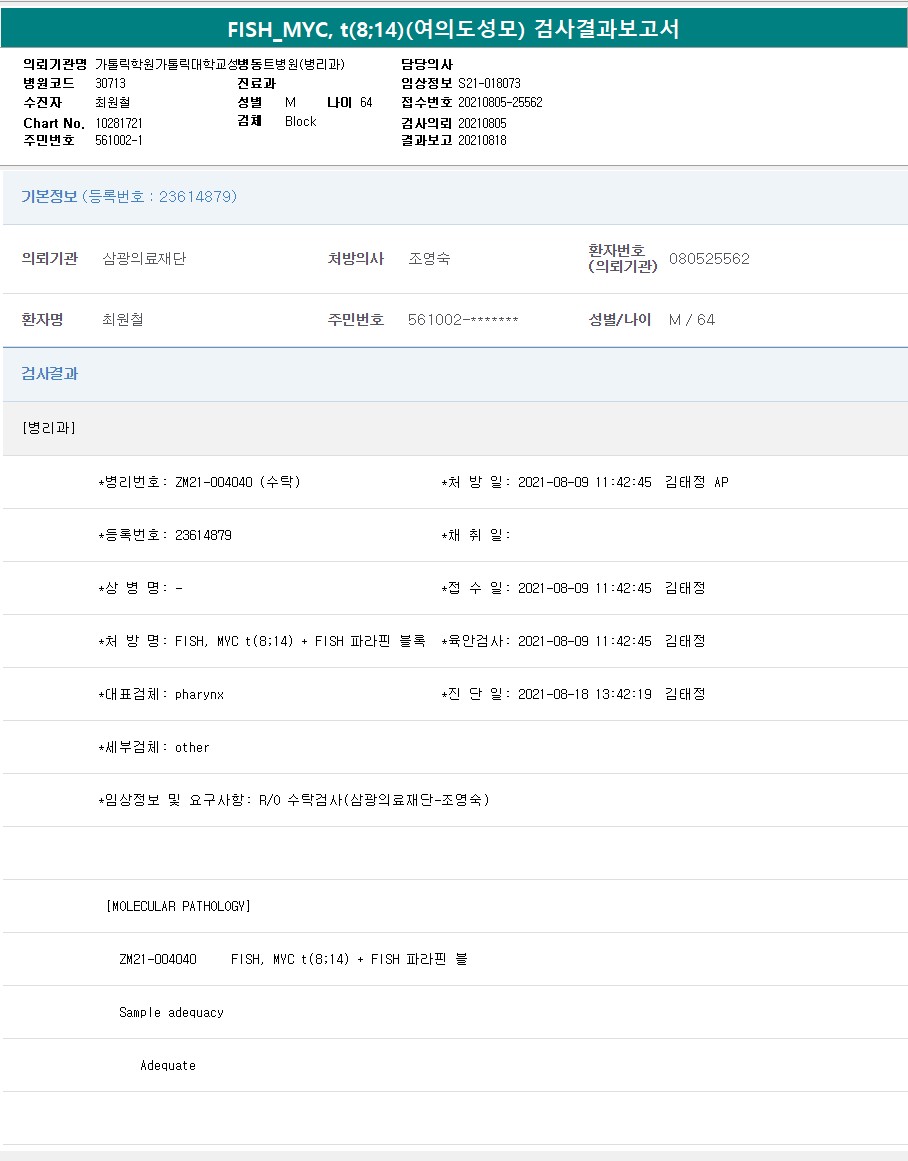908x1161 pixels.
Task: Click the 환자번호 value 080525562
Action: tap(709, 259)
